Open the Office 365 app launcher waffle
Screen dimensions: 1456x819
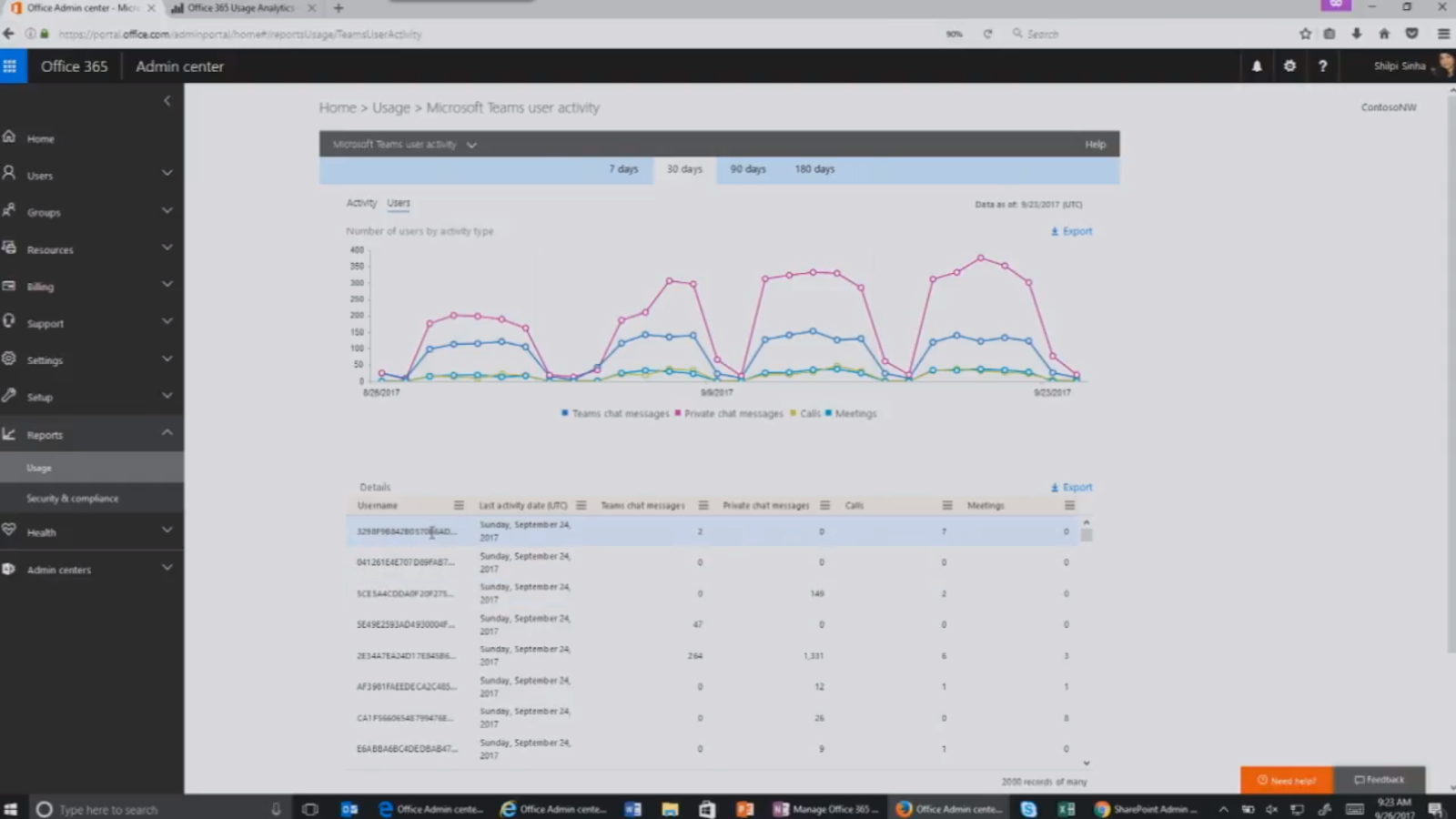10,66
